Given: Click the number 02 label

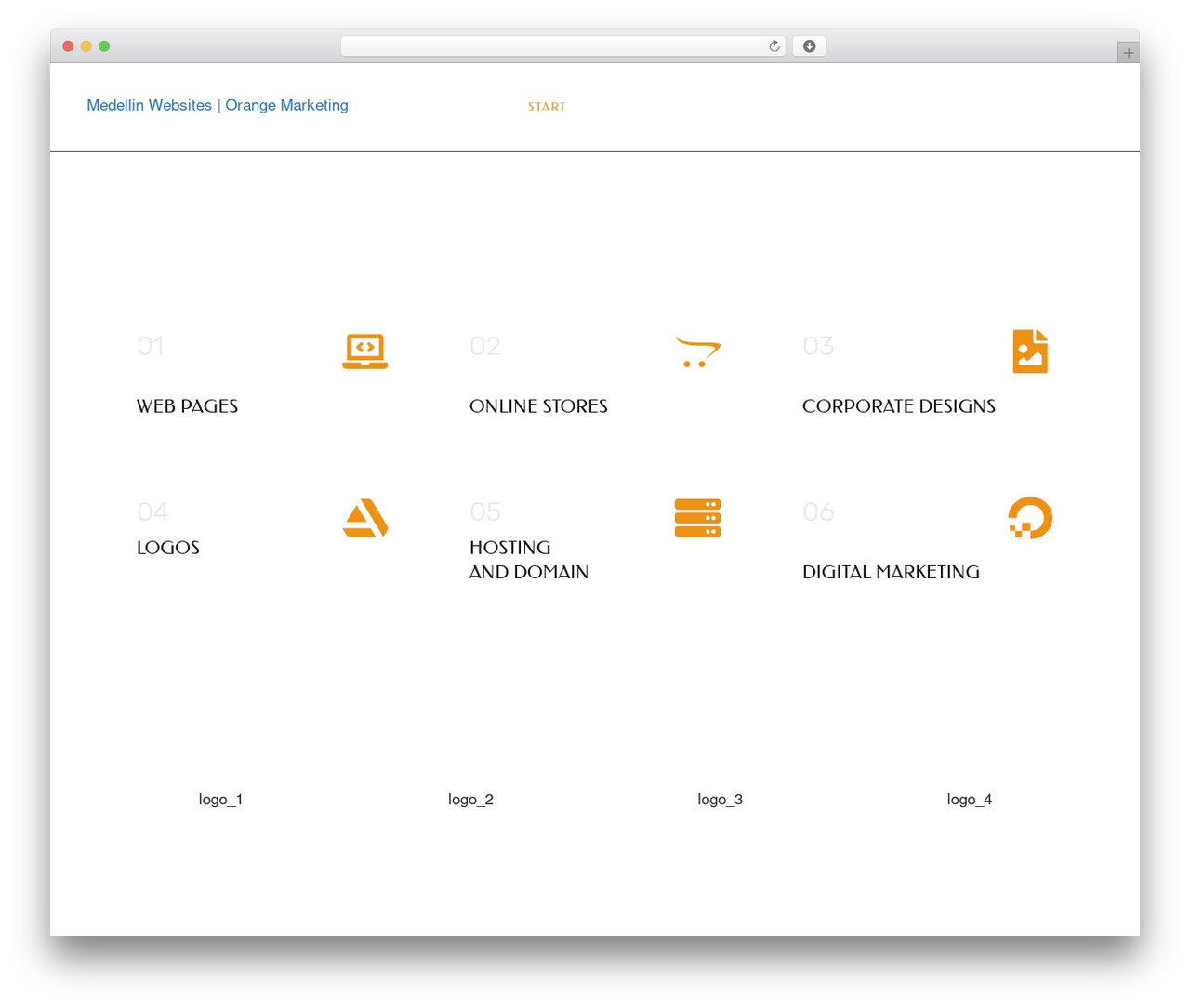Looking at the screenshot, I should (x=485, y=347).
